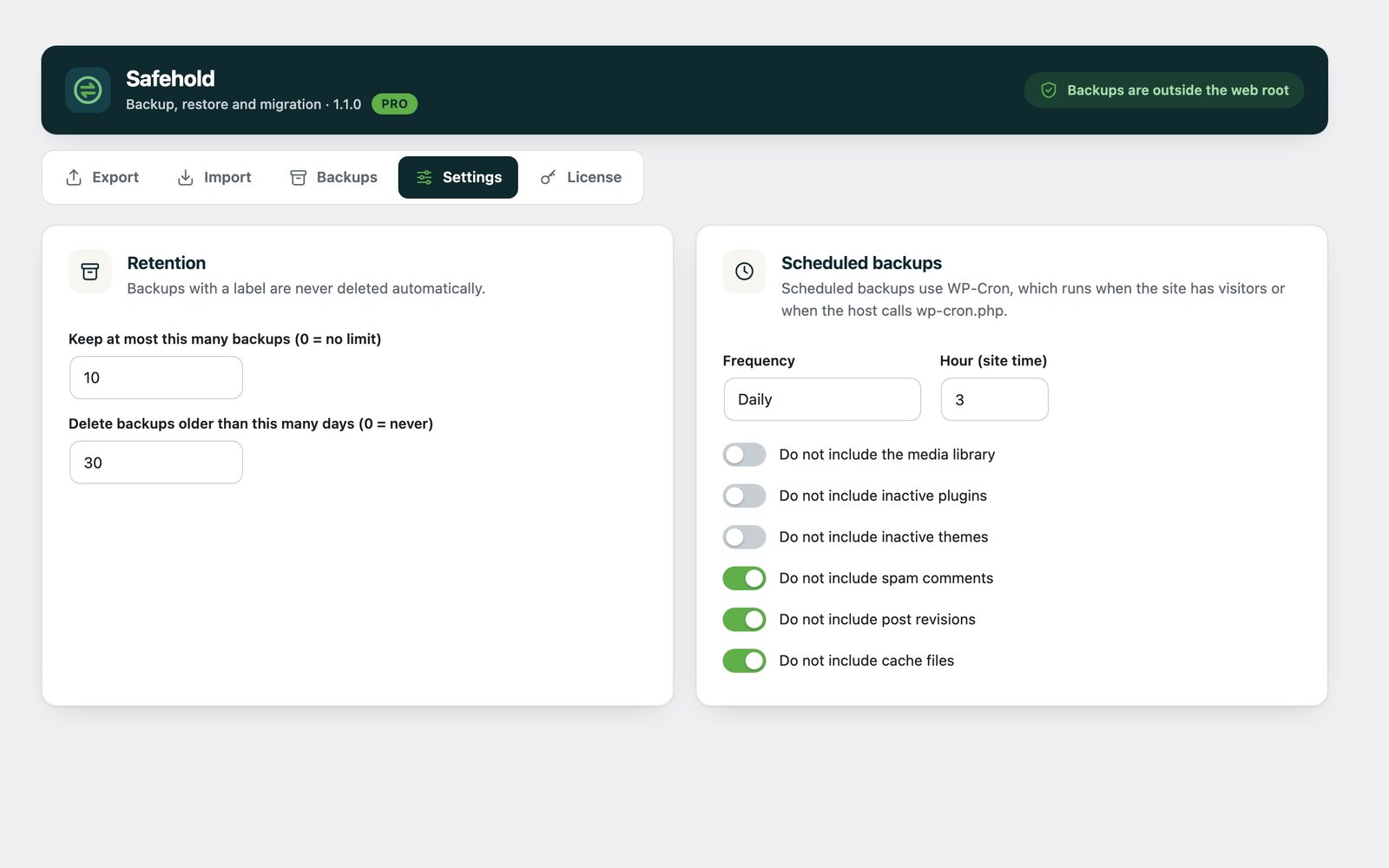Click the 'Delete backups older than' days field
This screenshot has width=1389, height=868.
point(156,463)
